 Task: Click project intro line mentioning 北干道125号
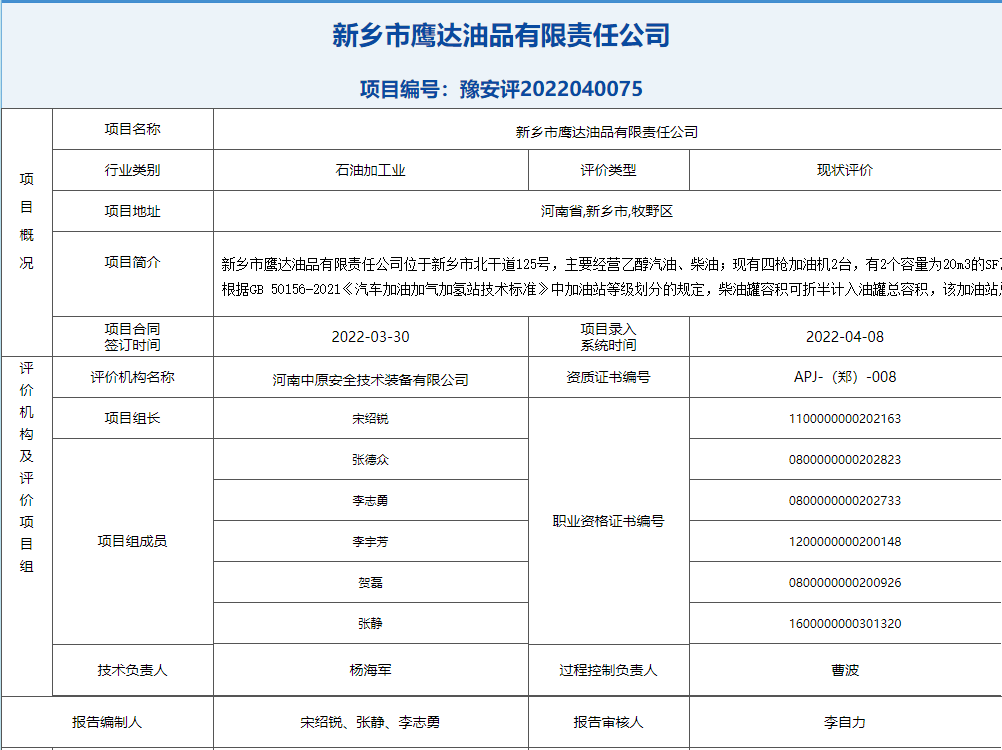[x=612, y=264]
